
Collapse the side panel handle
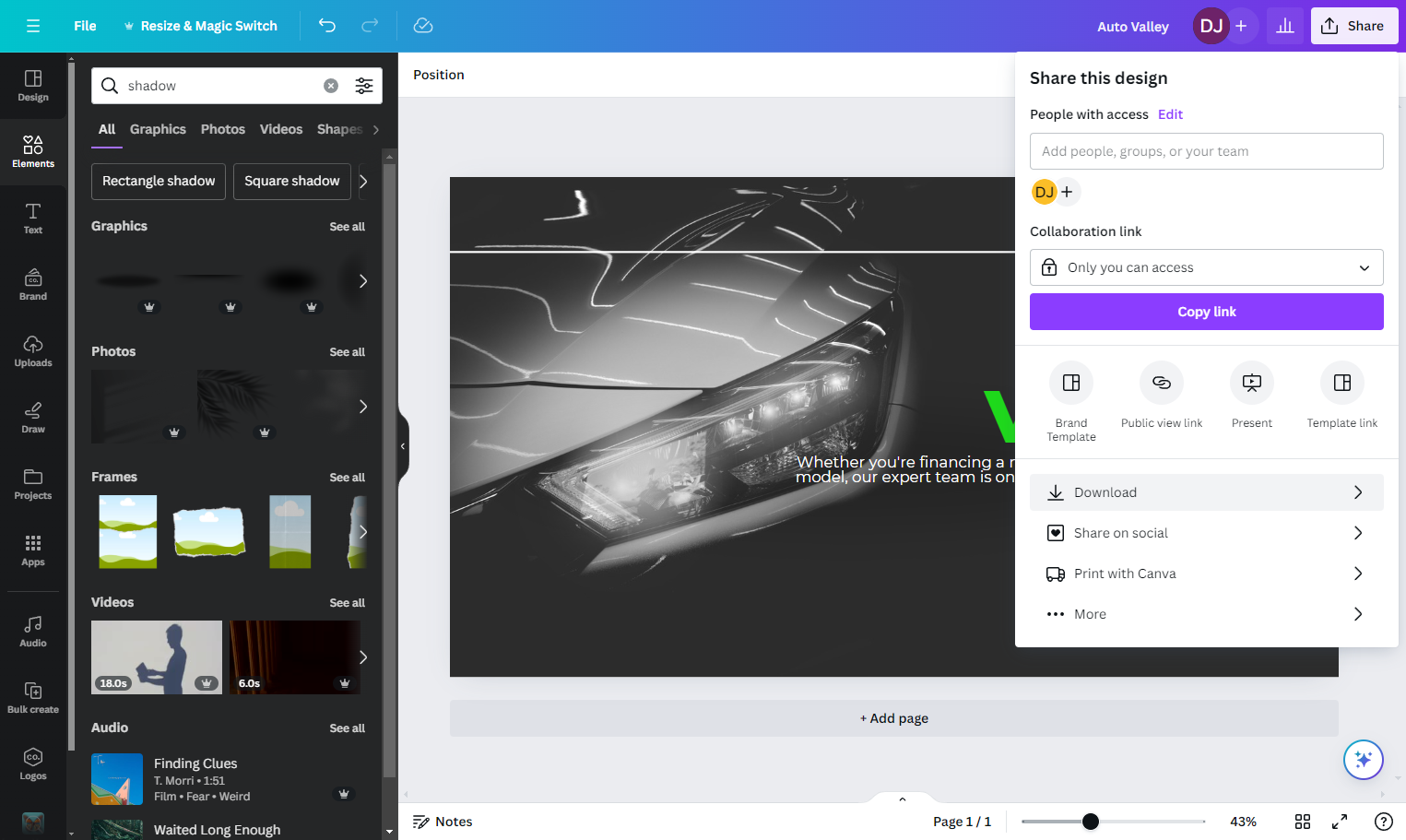click(403, 446)
